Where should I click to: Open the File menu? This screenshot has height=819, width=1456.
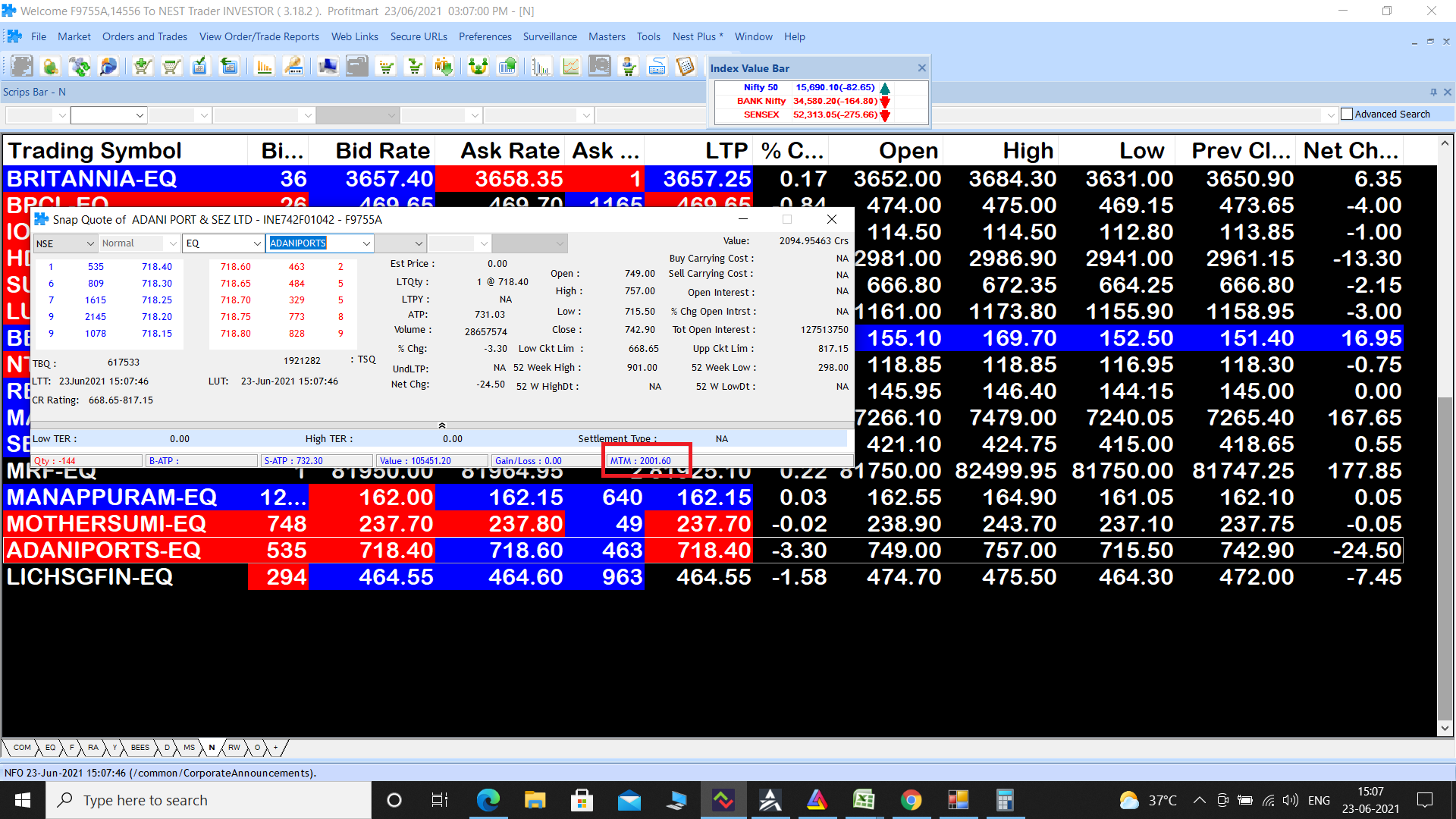coord(39,36)
